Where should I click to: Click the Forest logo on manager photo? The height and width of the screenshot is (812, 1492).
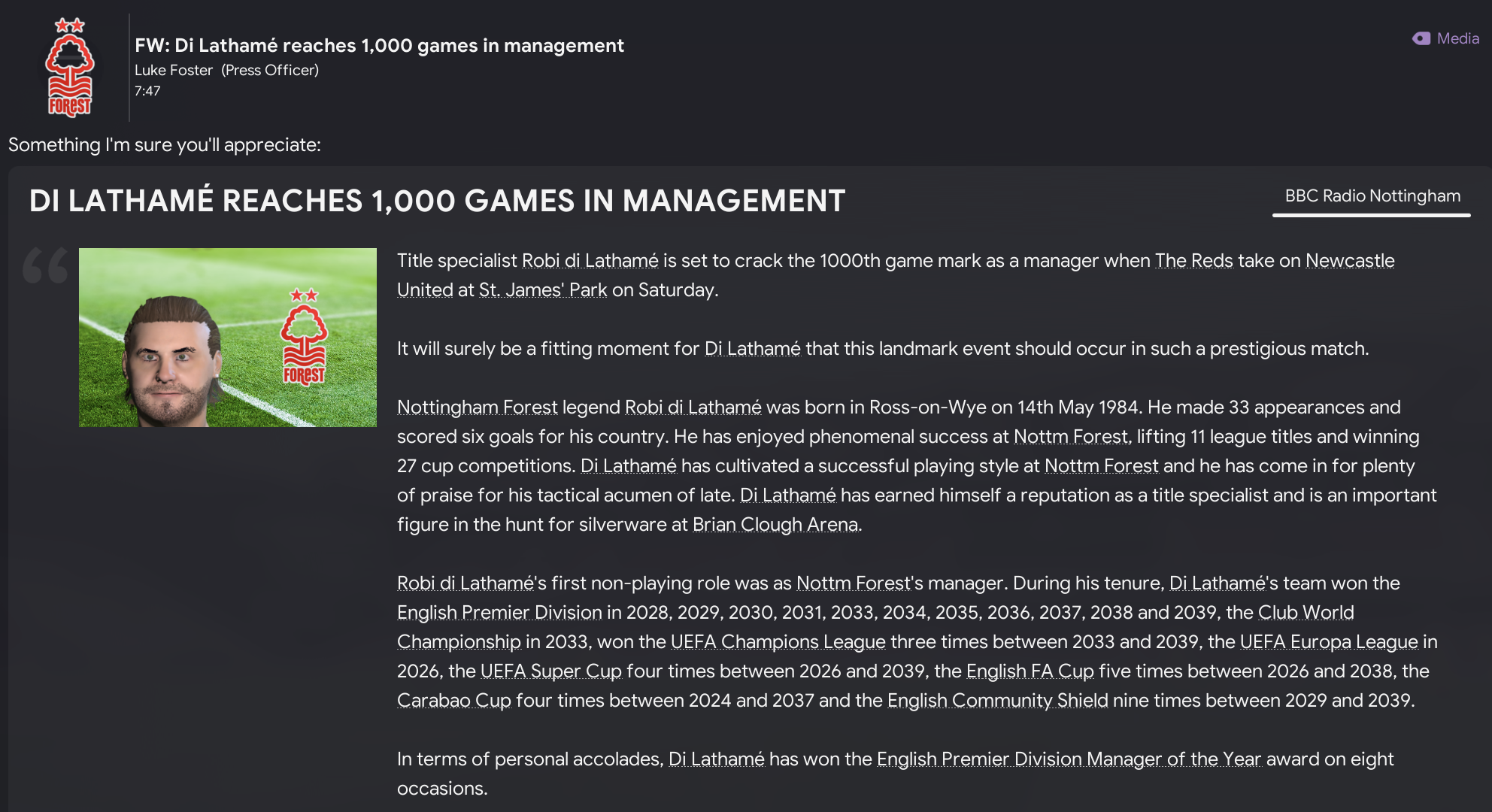(304, 338)
